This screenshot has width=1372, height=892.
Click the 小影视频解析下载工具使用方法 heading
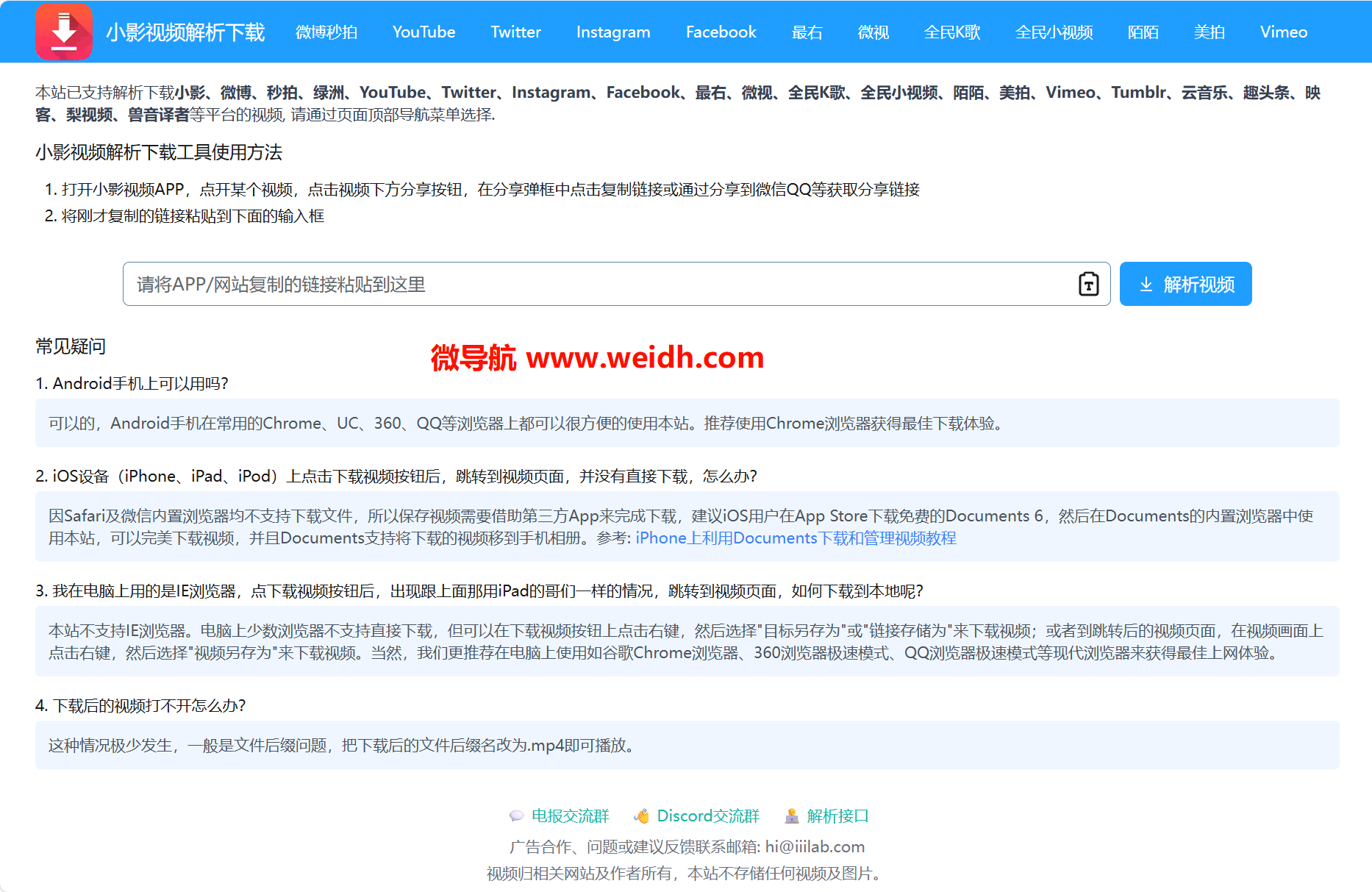click(x=159, y=152)
